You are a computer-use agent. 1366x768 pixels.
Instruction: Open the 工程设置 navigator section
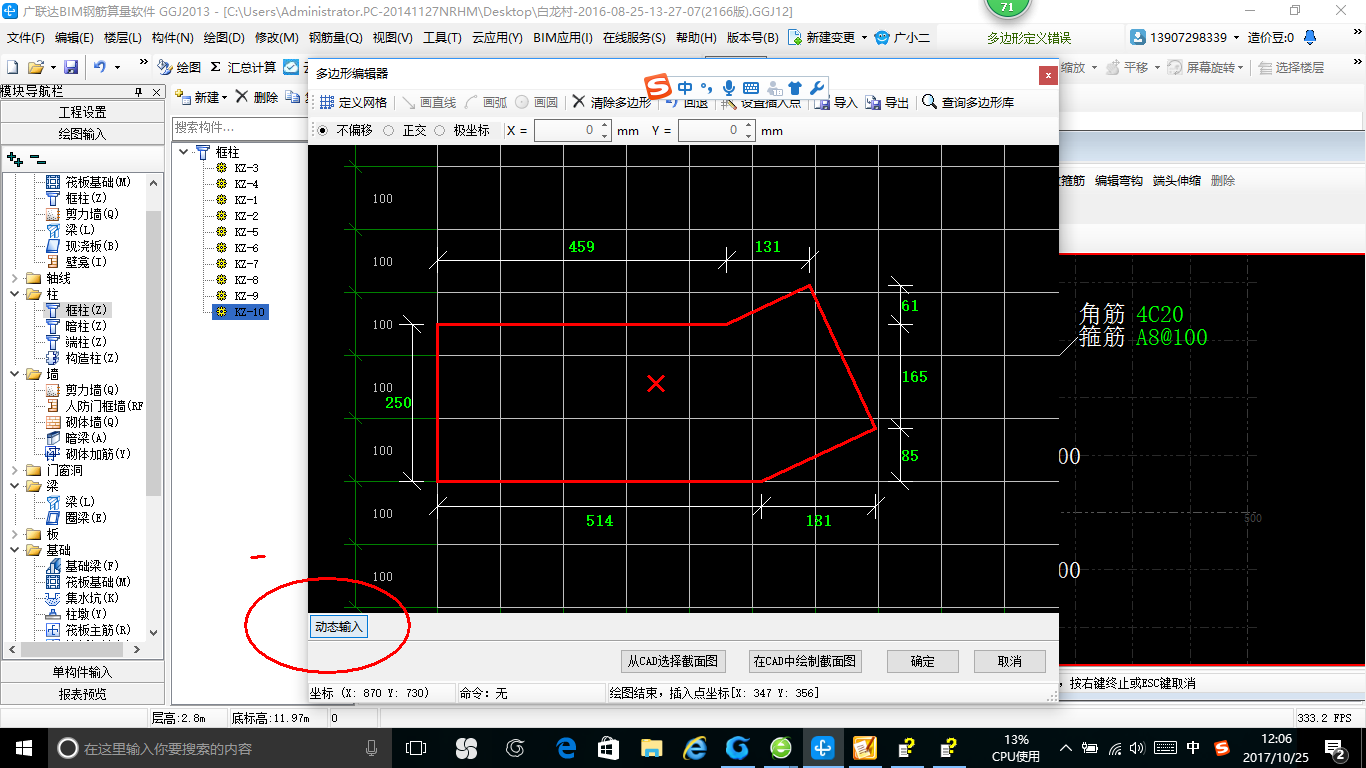pos(82,112)
